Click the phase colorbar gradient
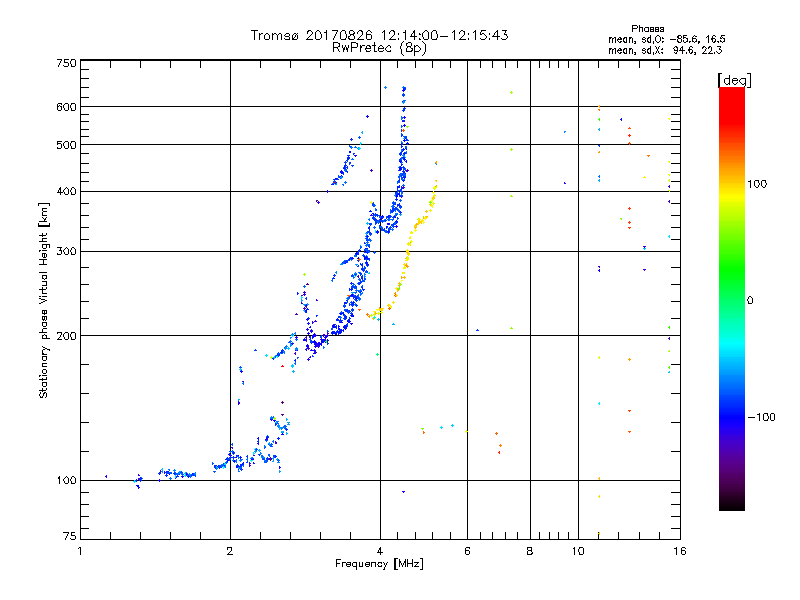This screenshot has width=800, height=600. (x=732, y=298)
